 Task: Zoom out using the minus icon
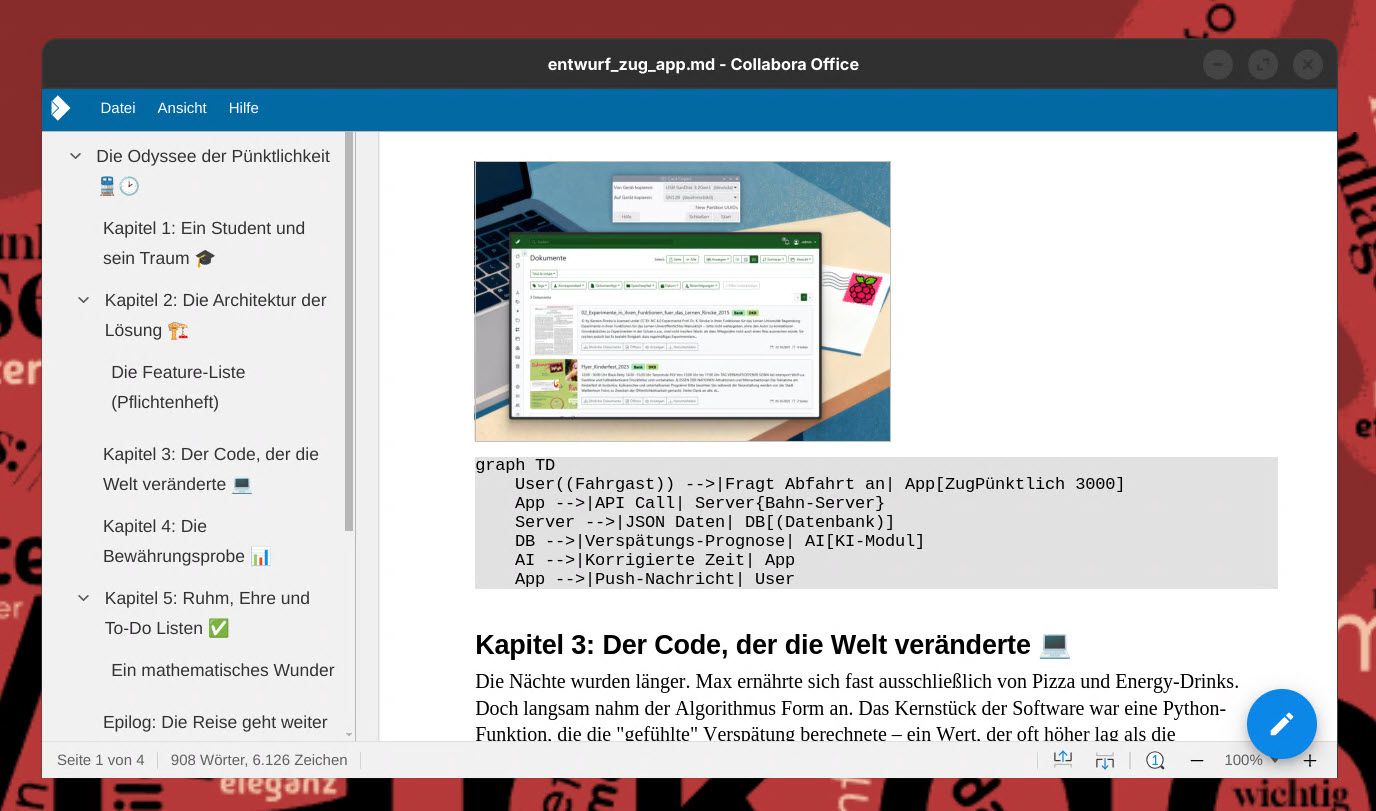point(1197,760)
